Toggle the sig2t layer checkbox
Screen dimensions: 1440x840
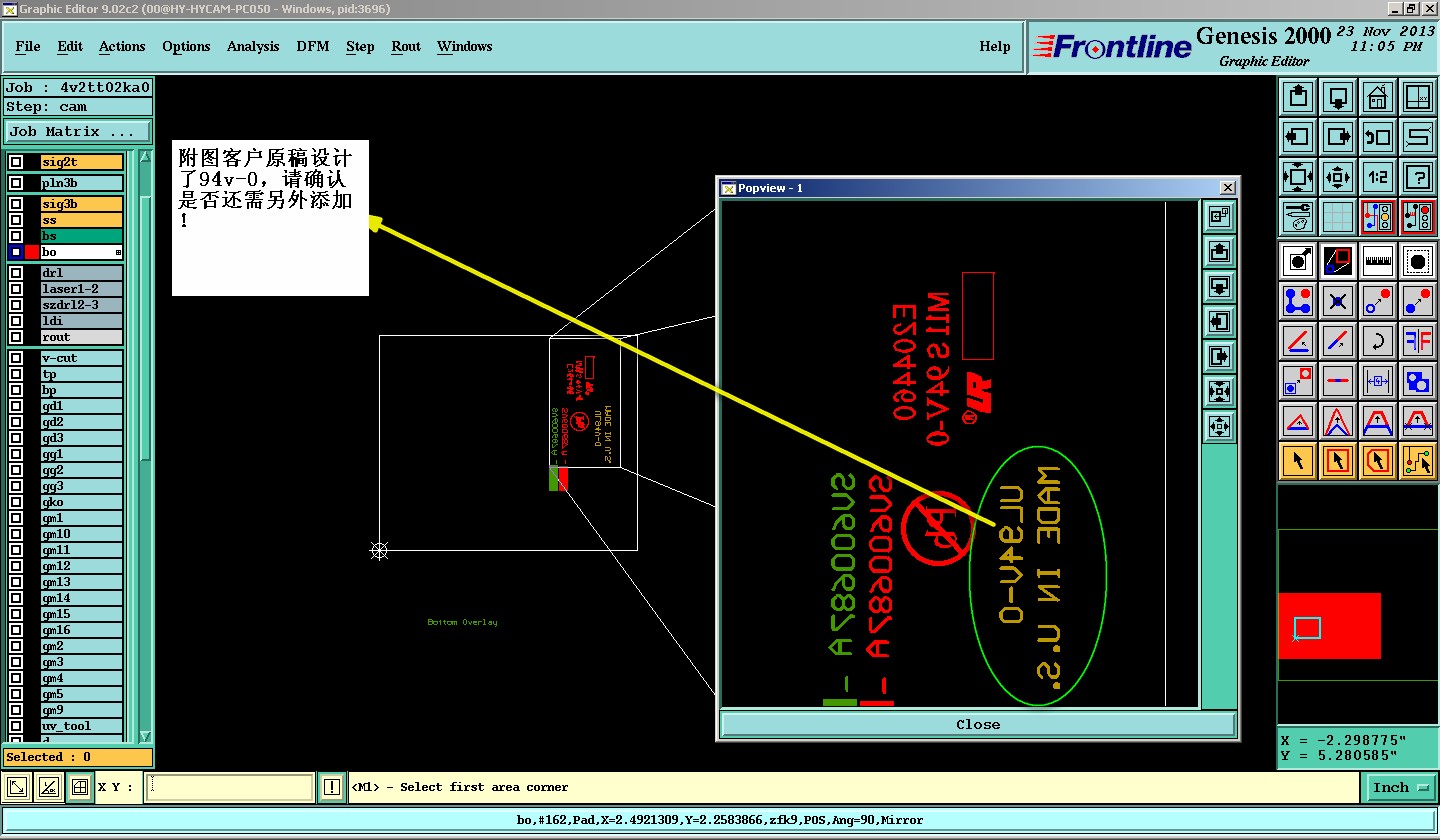click(x=16, y=162)
